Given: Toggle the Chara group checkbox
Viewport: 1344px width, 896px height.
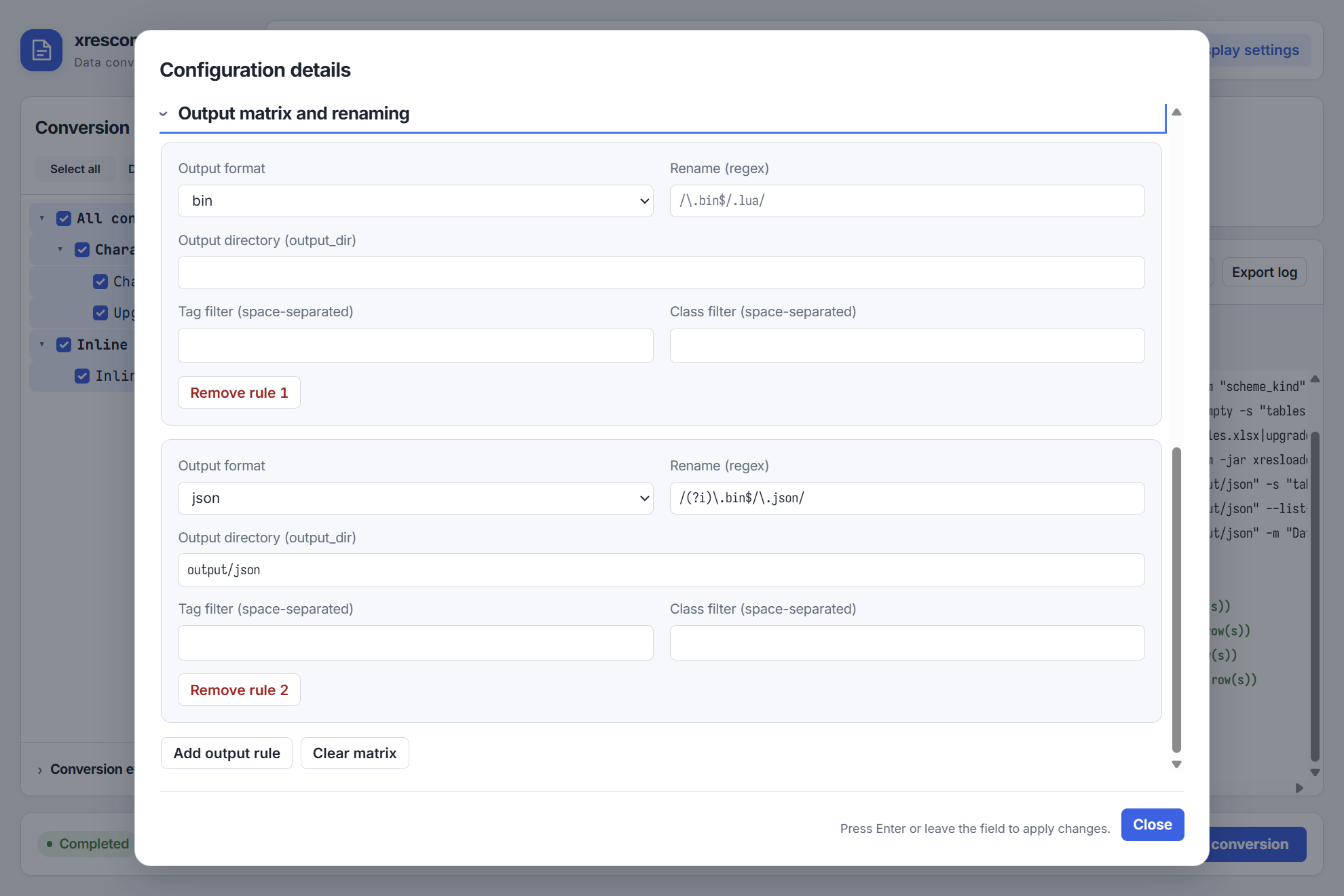Looking at the screenshot, I should (82, 250).
